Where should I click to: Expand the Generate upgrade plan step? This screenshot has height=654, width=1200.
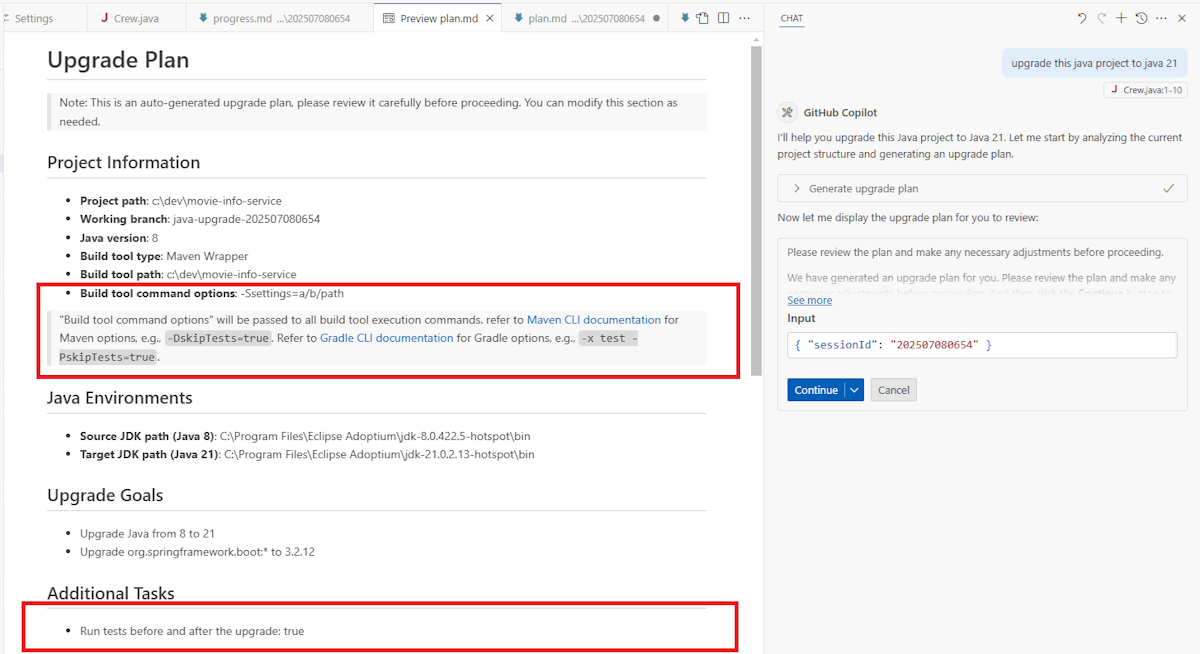[x=797, y=188]
